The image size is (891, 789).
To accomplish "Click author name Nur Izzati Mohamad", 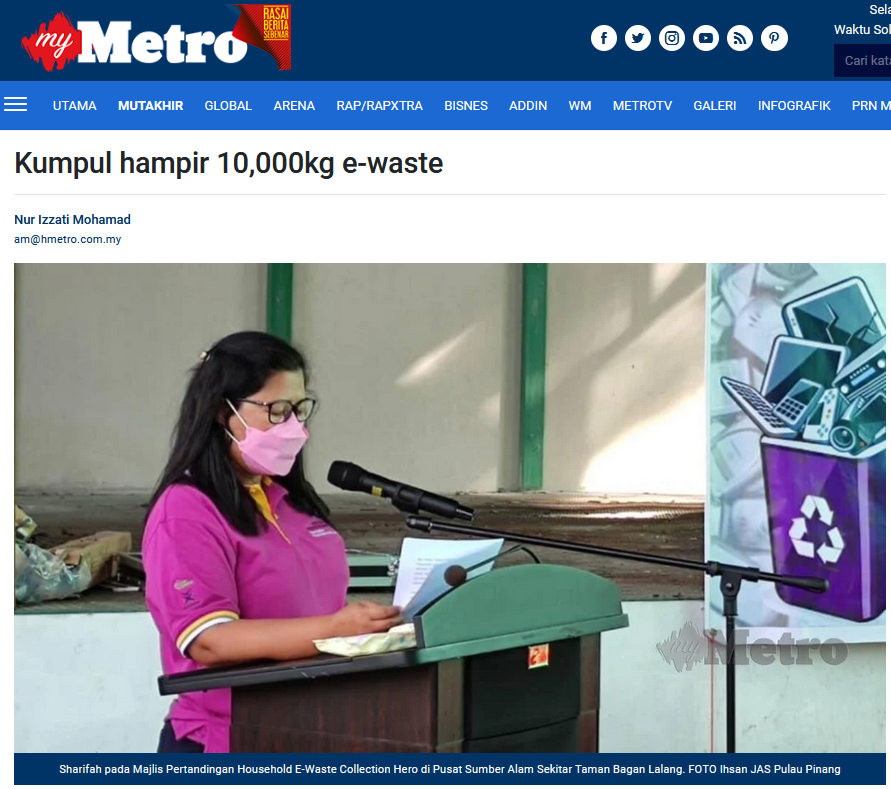I will point(72,219).
